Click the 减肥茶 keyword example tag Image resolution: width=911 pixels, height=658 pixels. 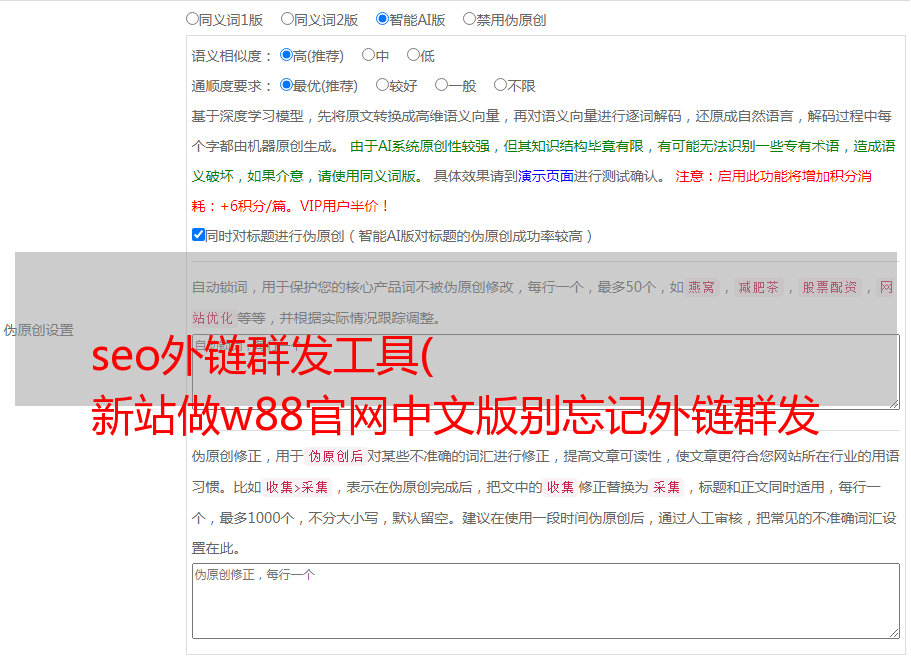[759, 287]
